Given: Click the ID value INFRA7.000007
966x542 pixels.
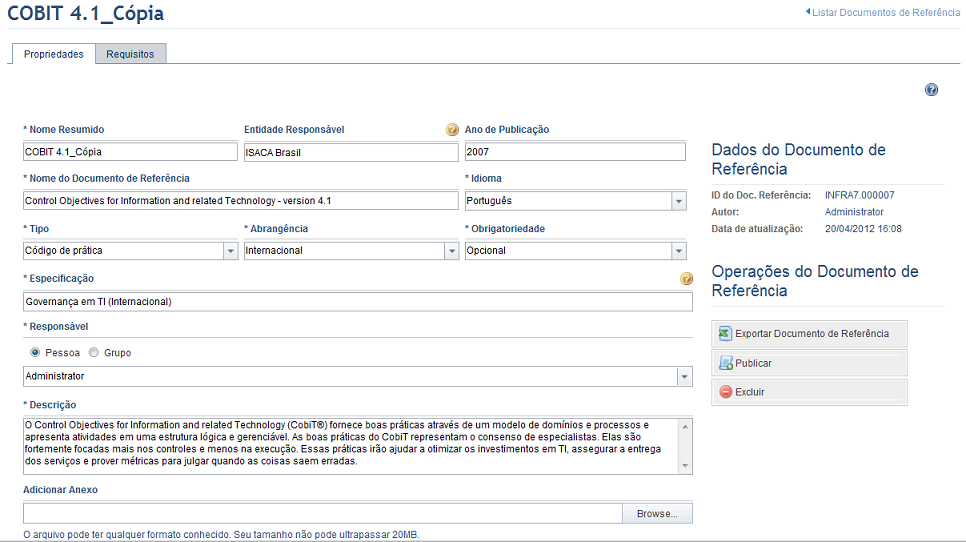Looking at the screenshot, I should [859, 195].
